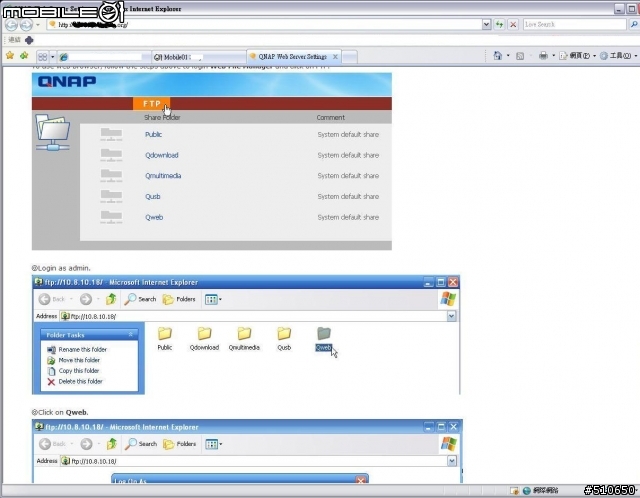The image size is (640, 498).
Task: Open the 工具 (Tools) menu
Action: point(618,56)
